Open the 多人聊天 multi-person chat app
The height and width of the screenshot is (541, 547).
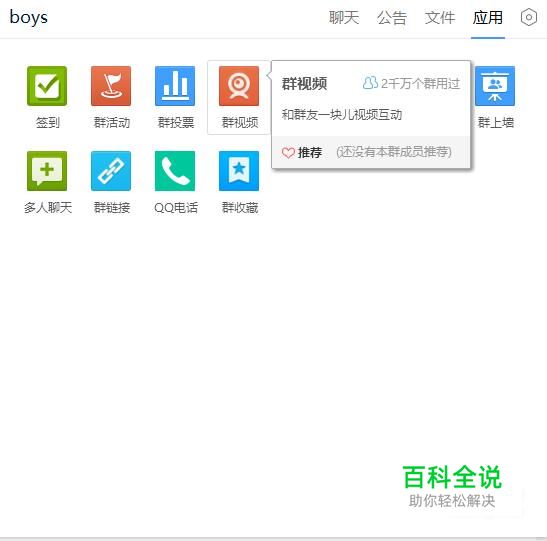47,171
